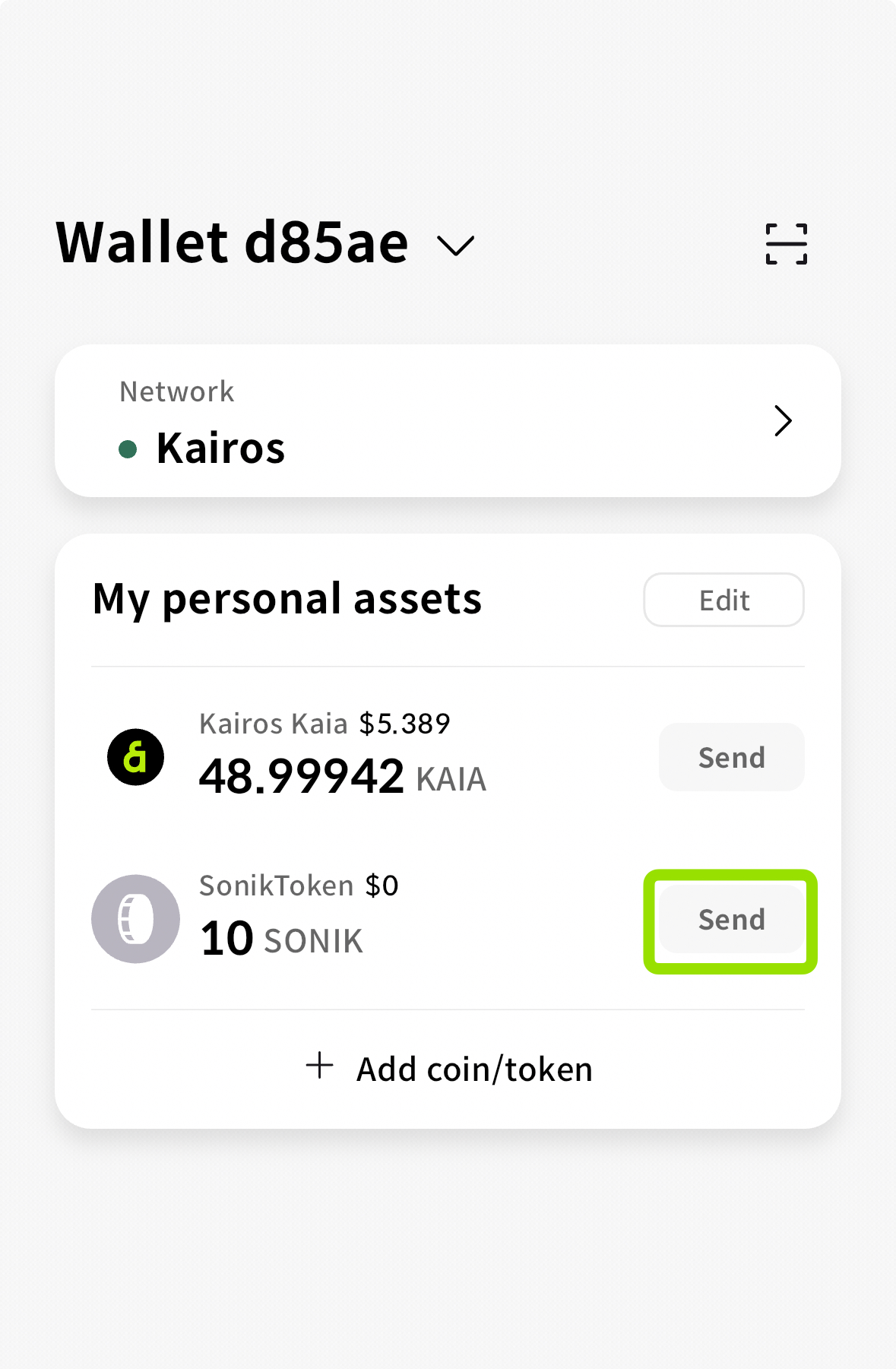Screen dimensions: 896x1369
Task: Send SonikToken SONIK tokens
Action: 731,919
